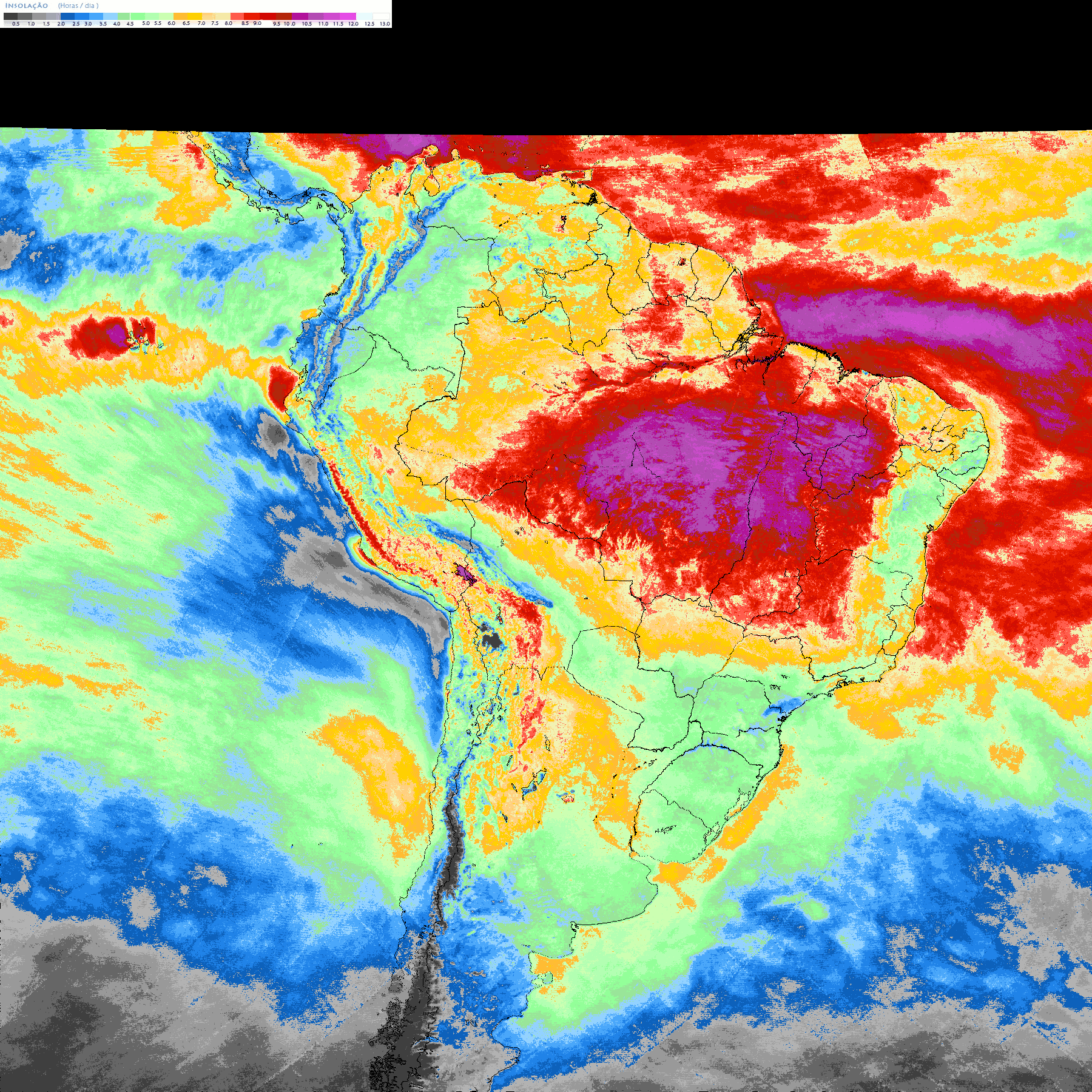Click the 5.0 legend value
Screen dimensions: 1092x1092
click(x=146, y=23)
